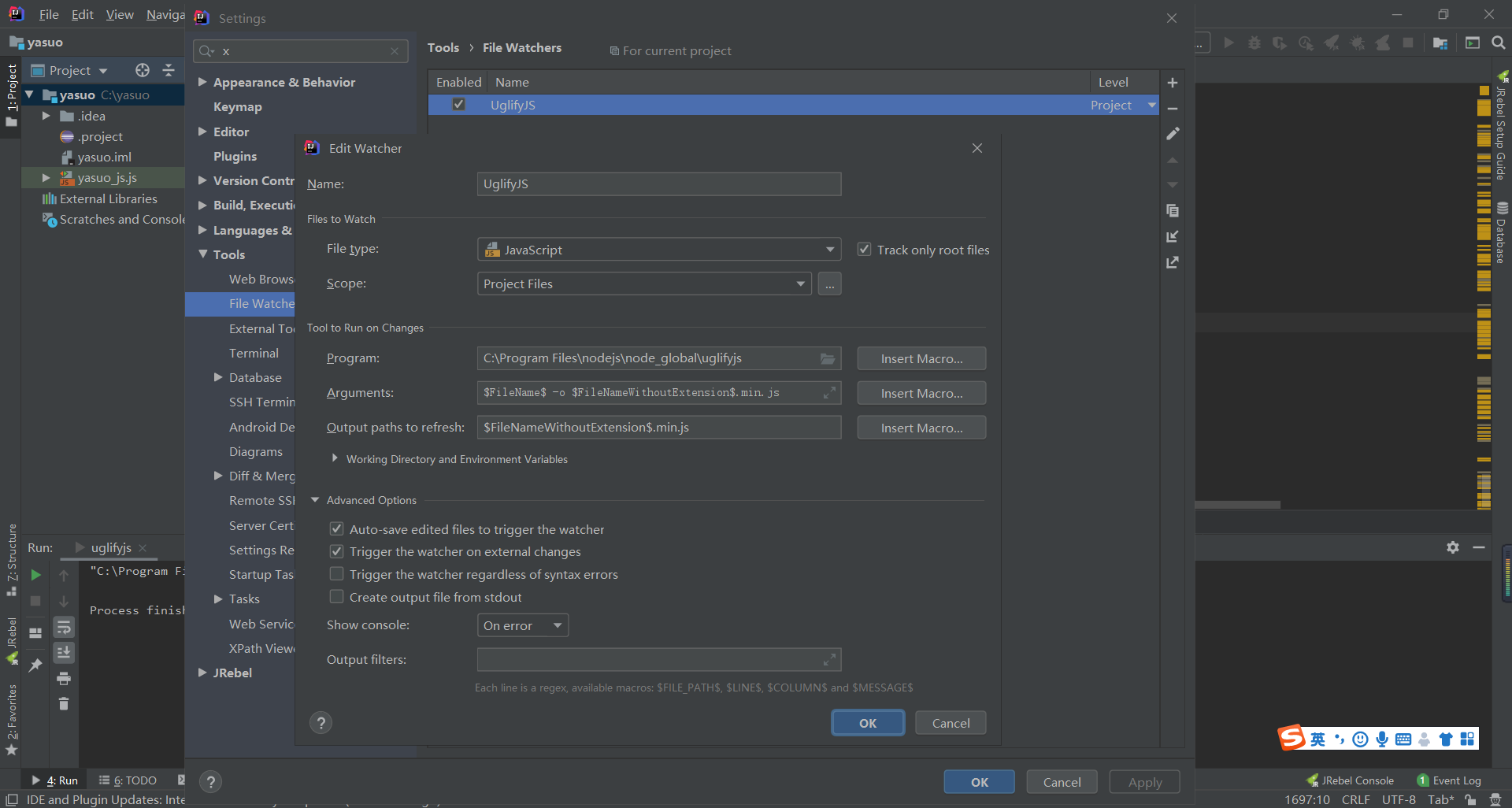
Task: Enable Create output file from stdout
Action: (x=336, y=596)
